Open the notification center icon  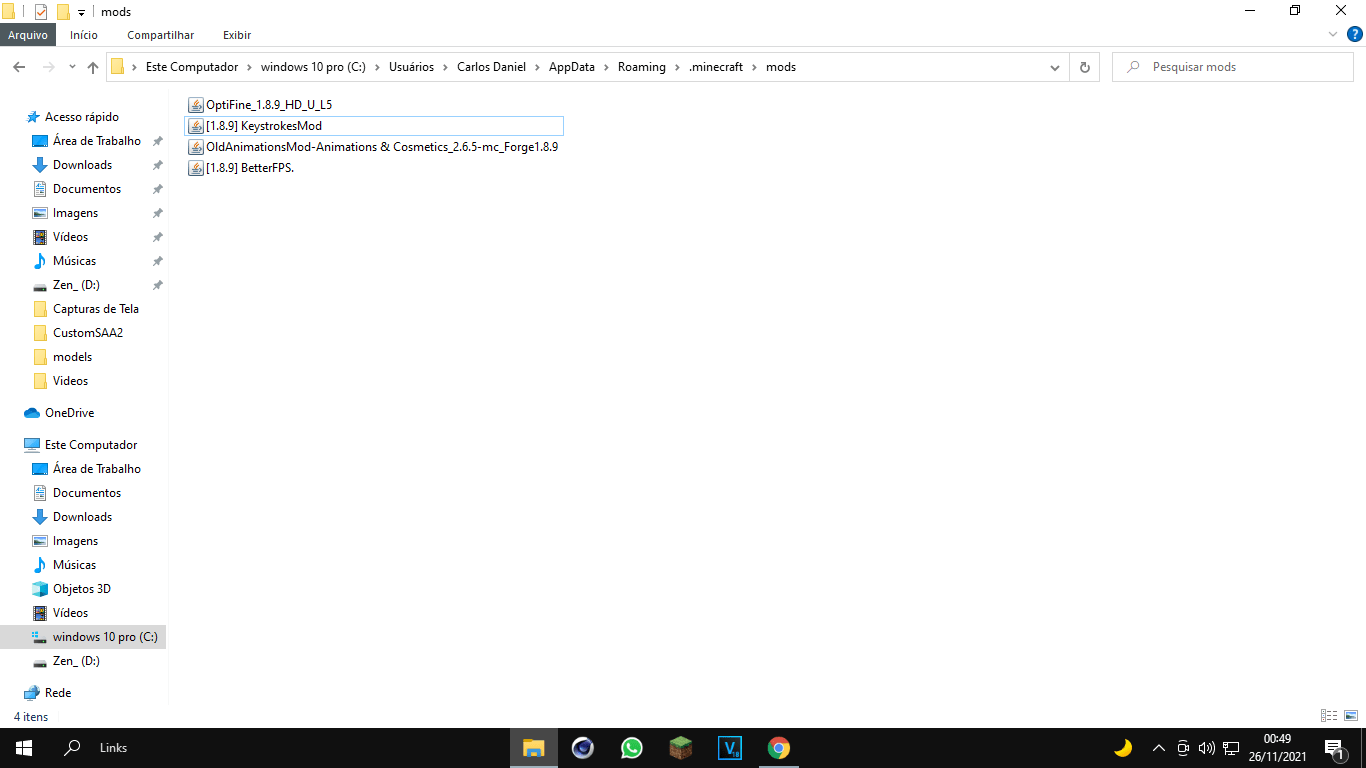pyautogui.click(x=1334, y=748)
